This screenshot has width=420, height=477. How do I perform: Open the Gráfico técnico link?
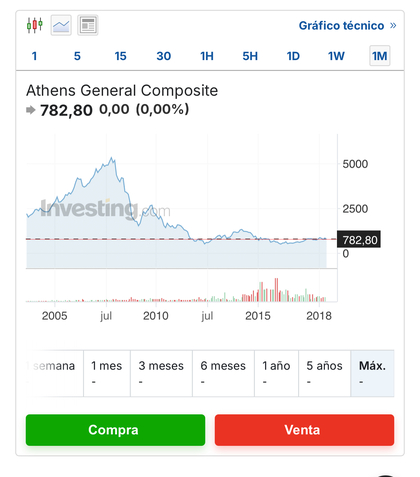coord(347,26)
